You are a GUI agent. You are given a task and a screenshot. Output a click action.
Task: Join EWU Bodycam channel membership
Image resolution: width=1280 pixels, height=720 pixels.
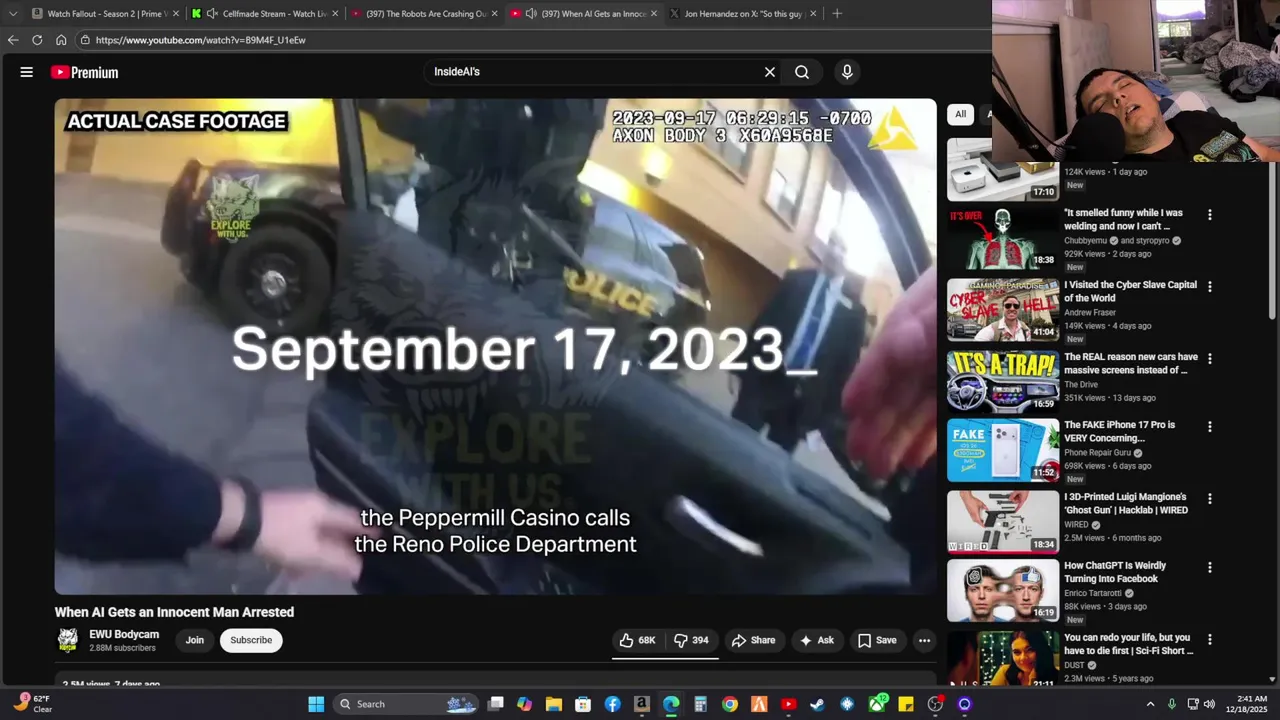[194, 640]
